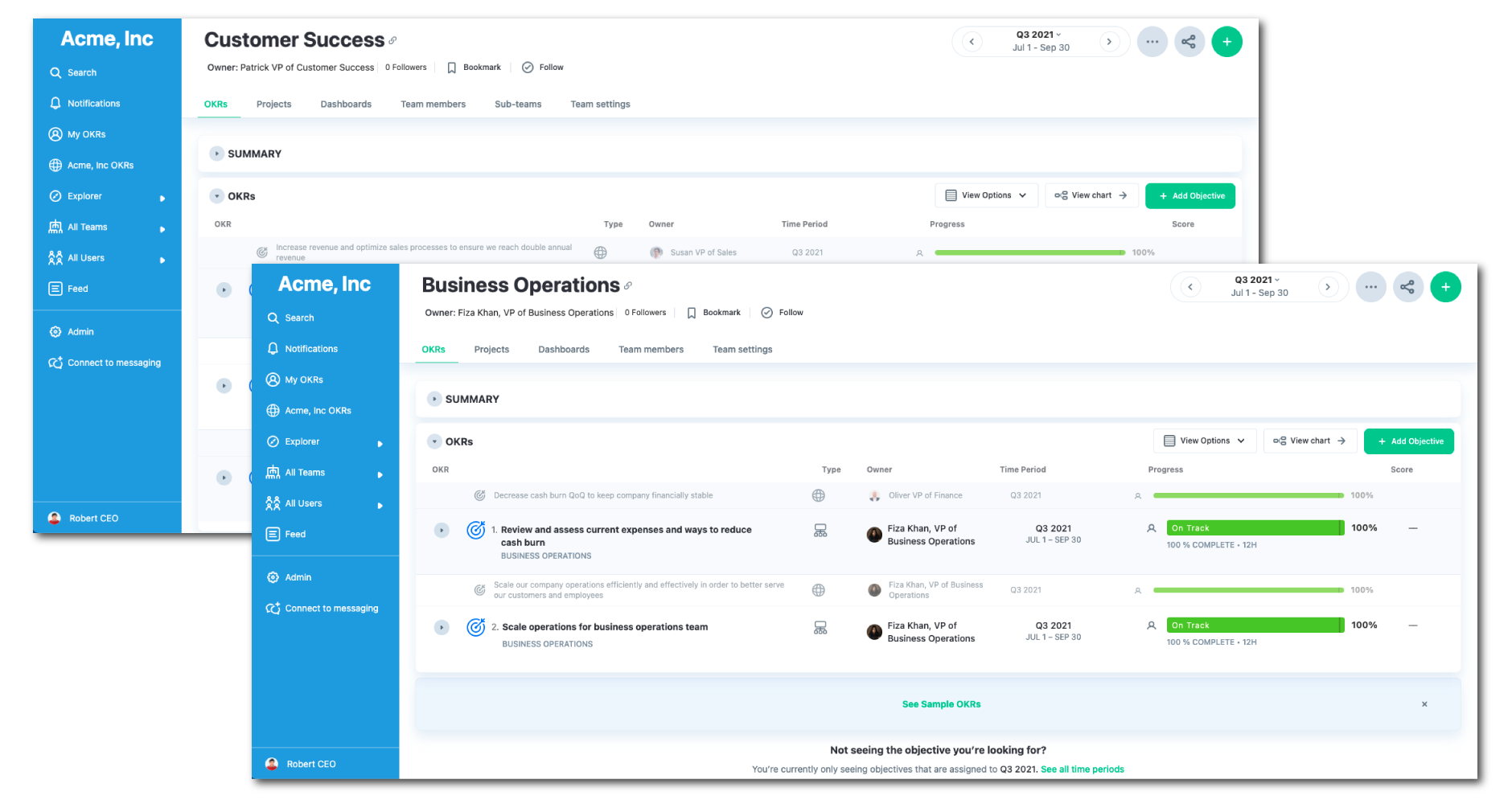Expand SUMMARY section in Business Operations window
Screen dimensions: 1512x804
(x=434, y=399)
